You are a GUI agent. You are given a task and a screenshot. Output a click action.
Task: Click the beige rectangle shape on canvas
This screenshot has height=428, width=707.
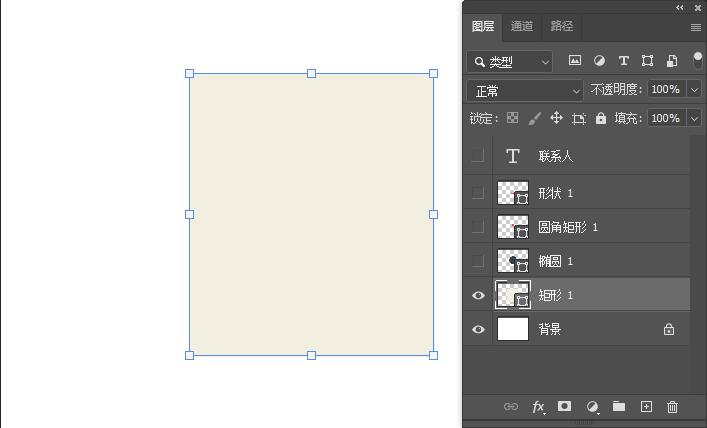click(x=311, y=214)
